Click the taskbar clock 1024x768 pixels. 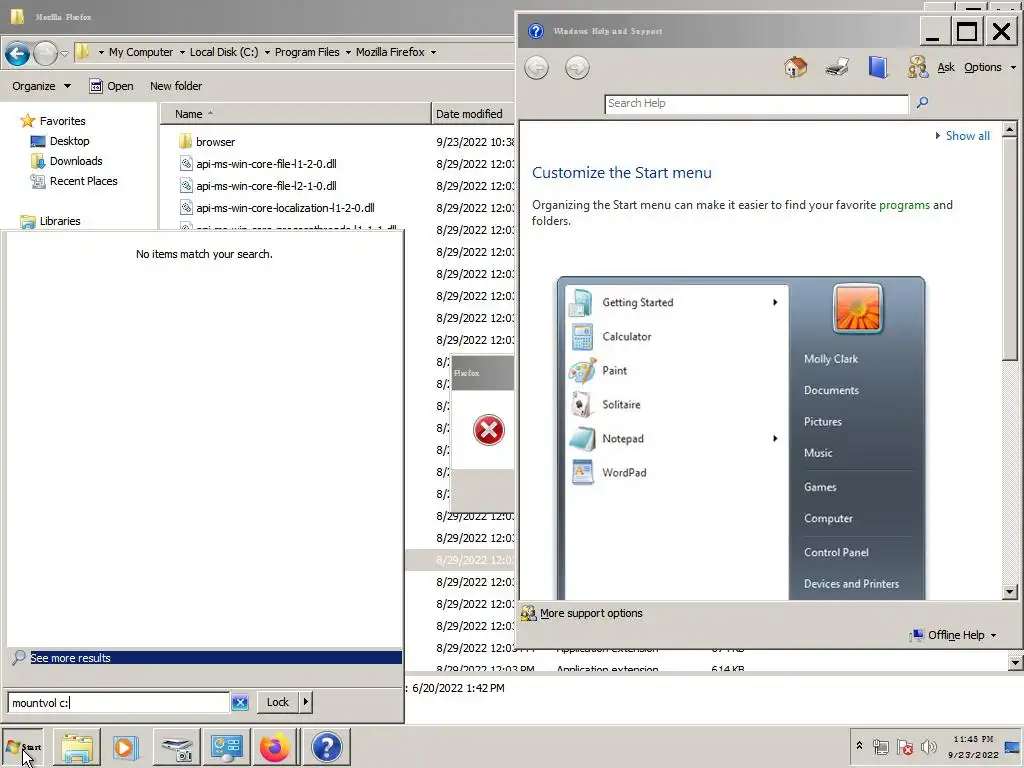pyautogui.click(x=973, y=746)
